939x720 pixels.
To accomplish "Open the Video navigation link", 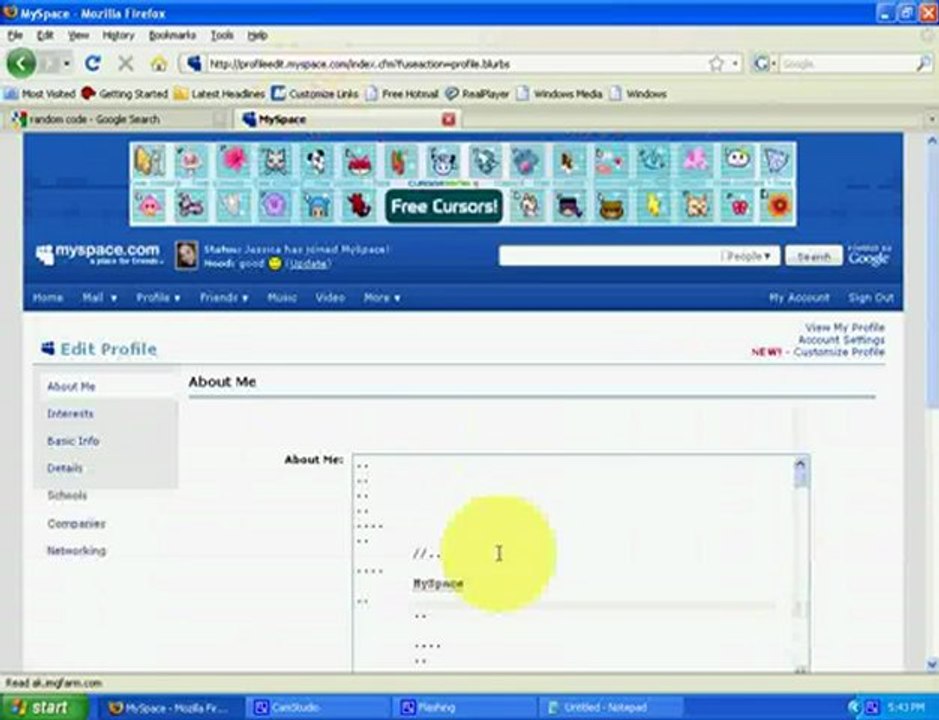I will (x=330, y=298).
